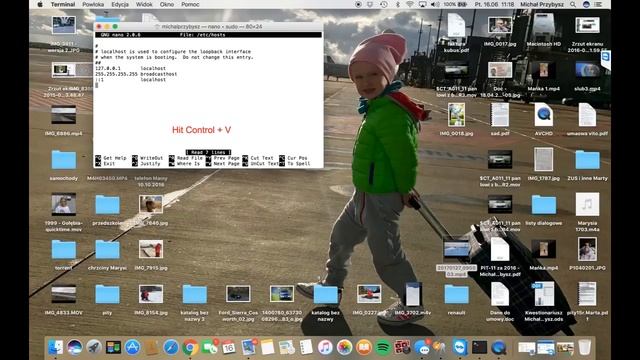Open the Trash in the Dock

(584, 347)
